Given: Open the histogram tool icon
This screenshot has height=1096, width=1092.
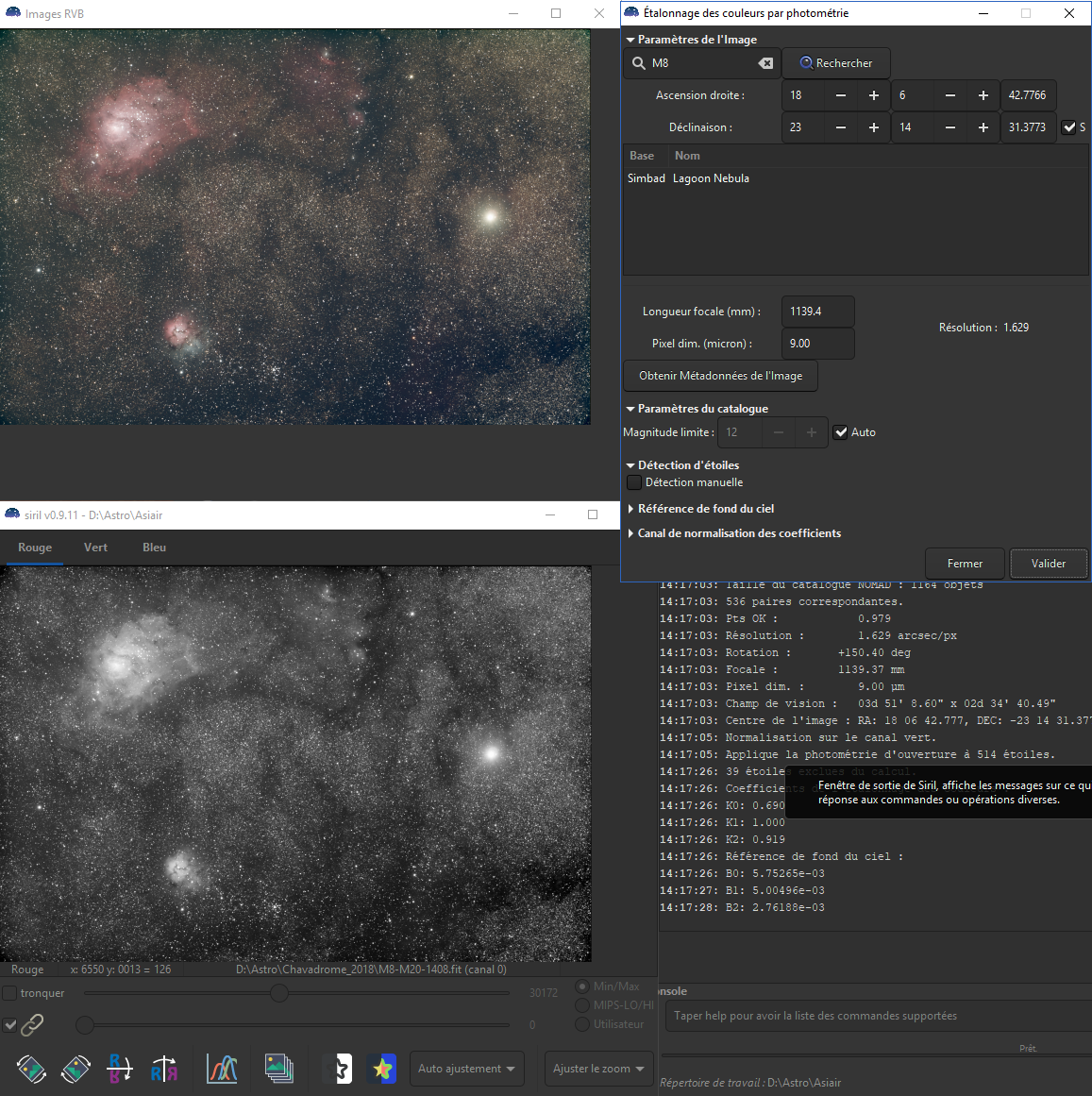Looking at the screenshot, I should coord(222,1069).
